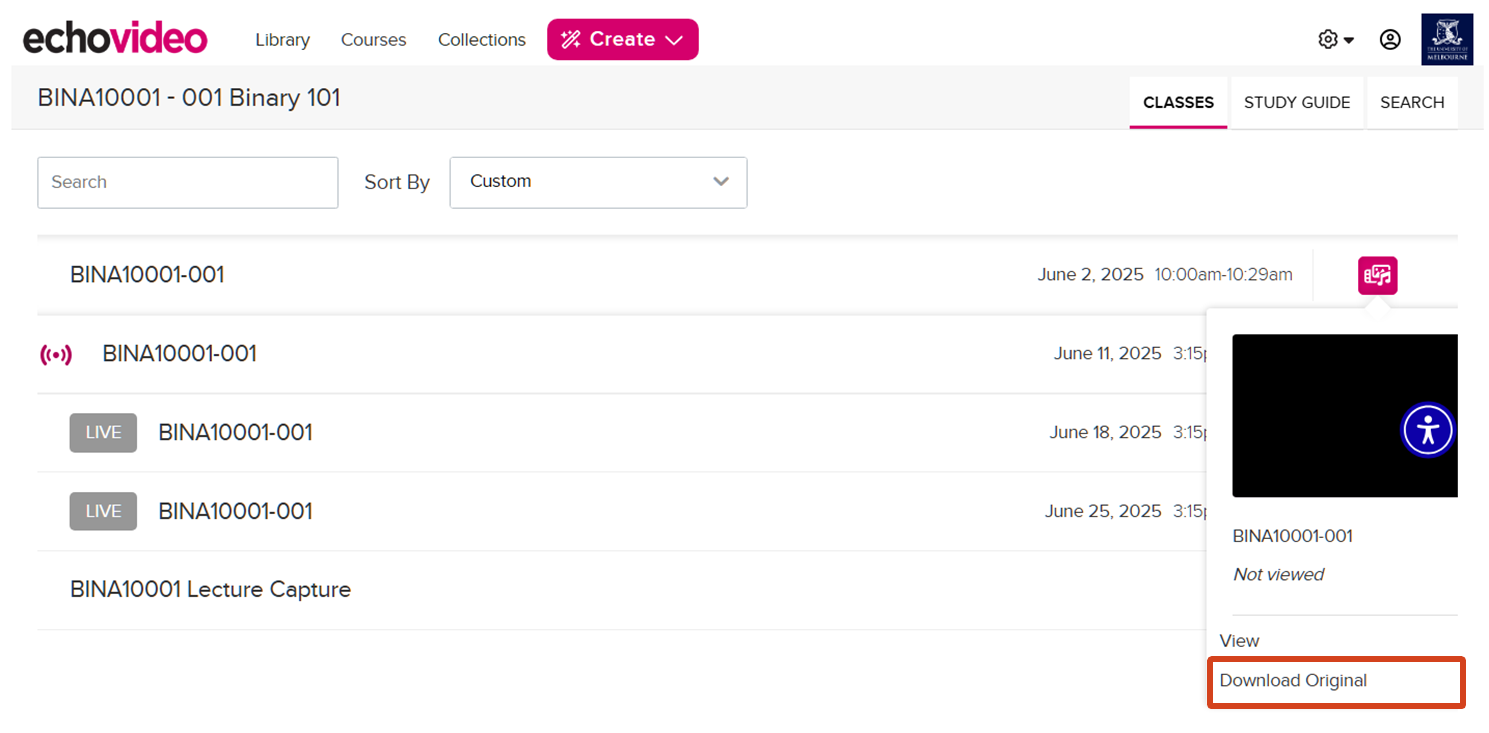Viewport: 1489px width, 733px height.
Task: Select the June 2, 2025 BINA10001-001 class
Action: 147,274
